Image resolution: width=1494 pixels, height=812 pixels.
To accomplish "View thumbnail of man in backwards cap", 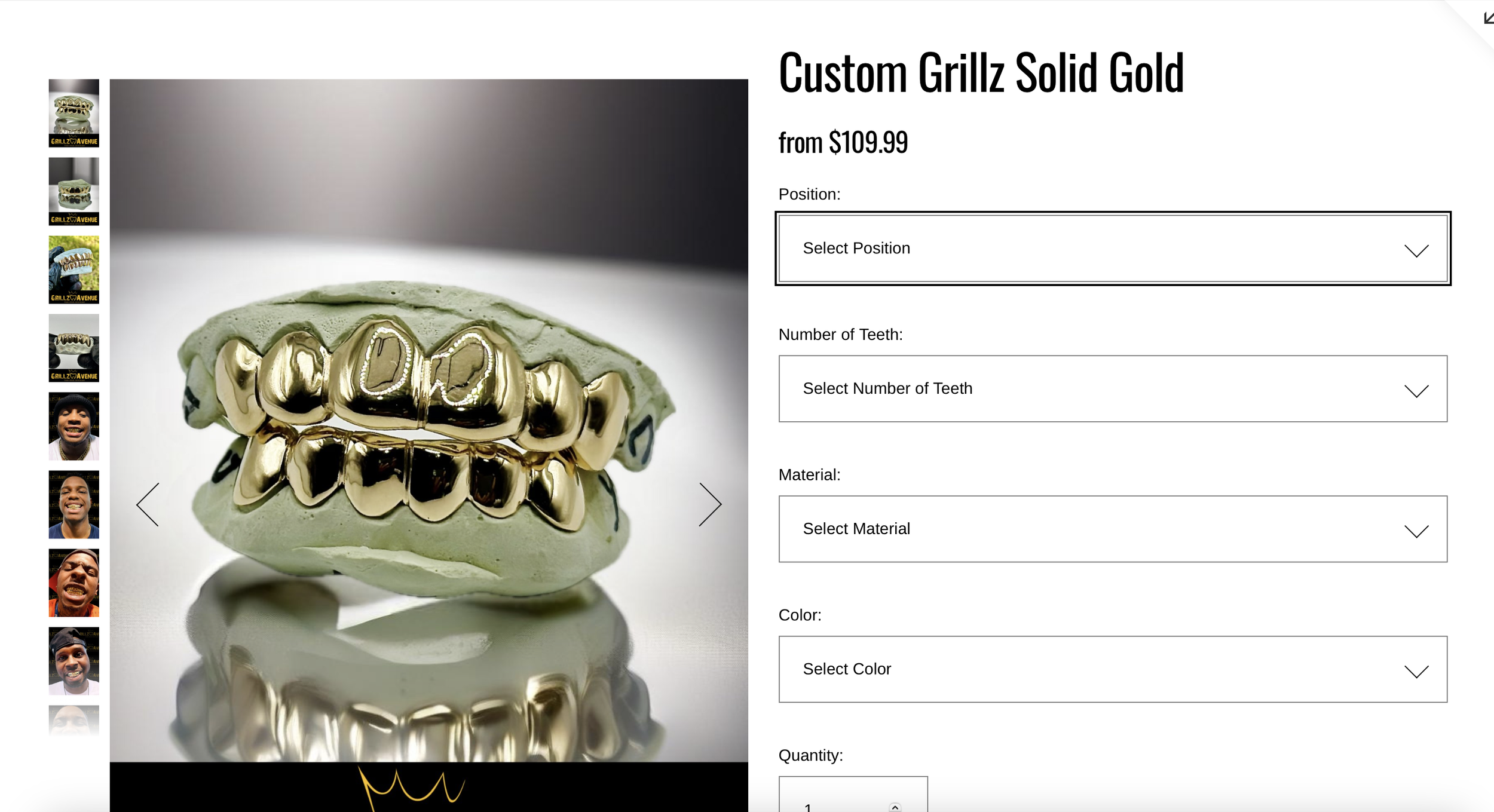I will click(x=74, y=661).
